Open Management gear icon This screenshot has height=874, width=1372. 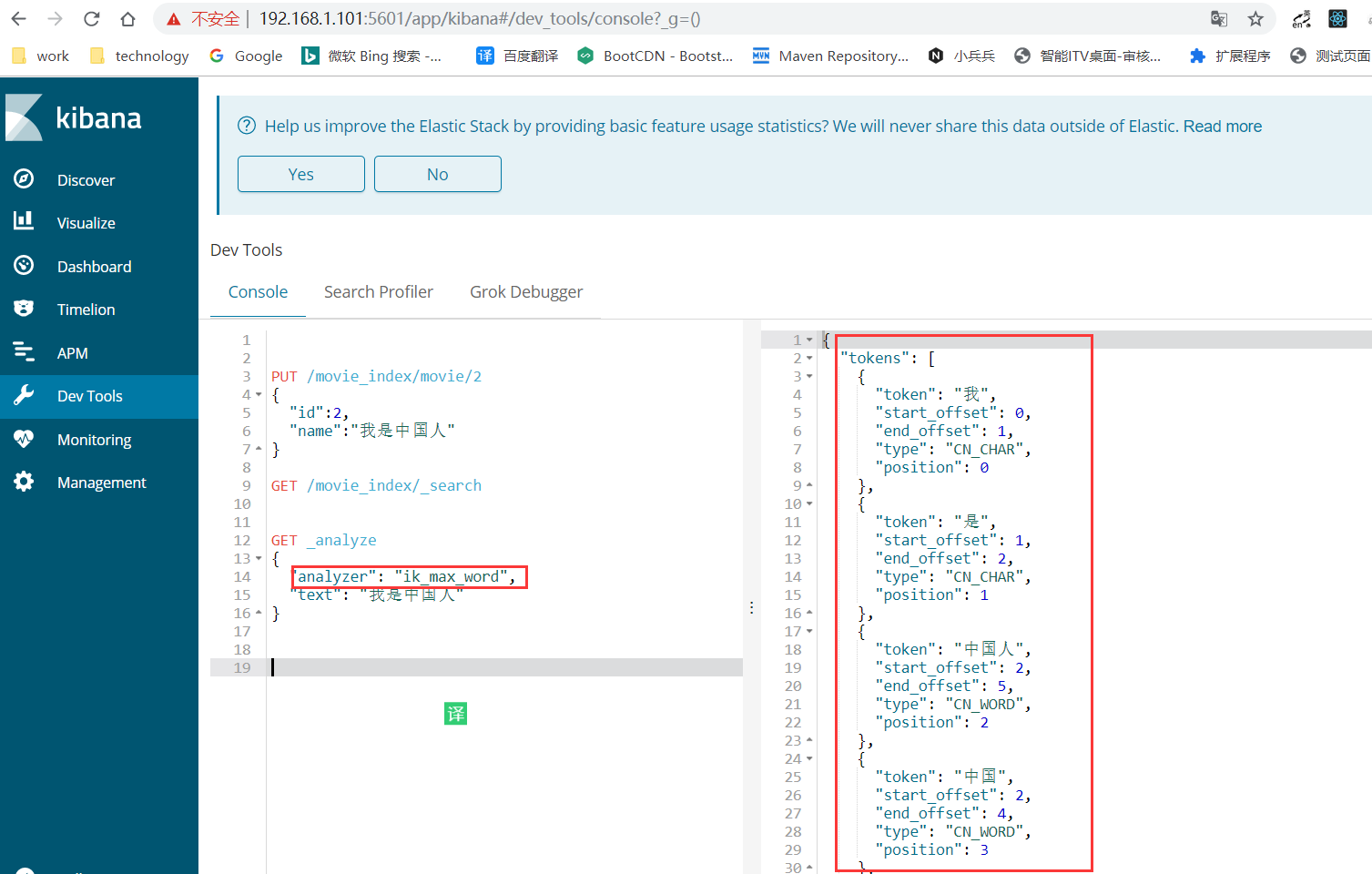24,482
